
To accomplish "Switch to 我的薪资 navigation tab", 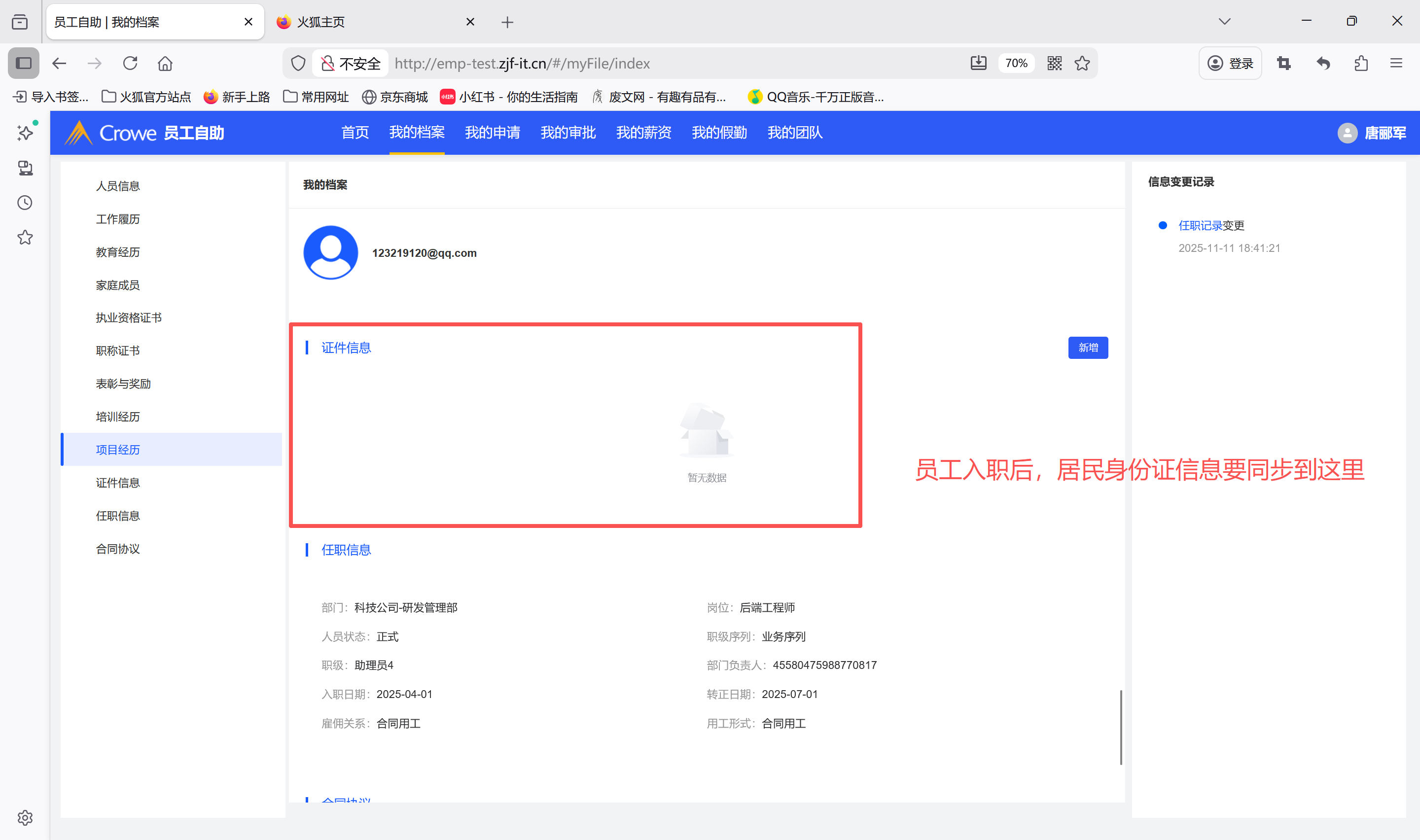I will (643, 133).
